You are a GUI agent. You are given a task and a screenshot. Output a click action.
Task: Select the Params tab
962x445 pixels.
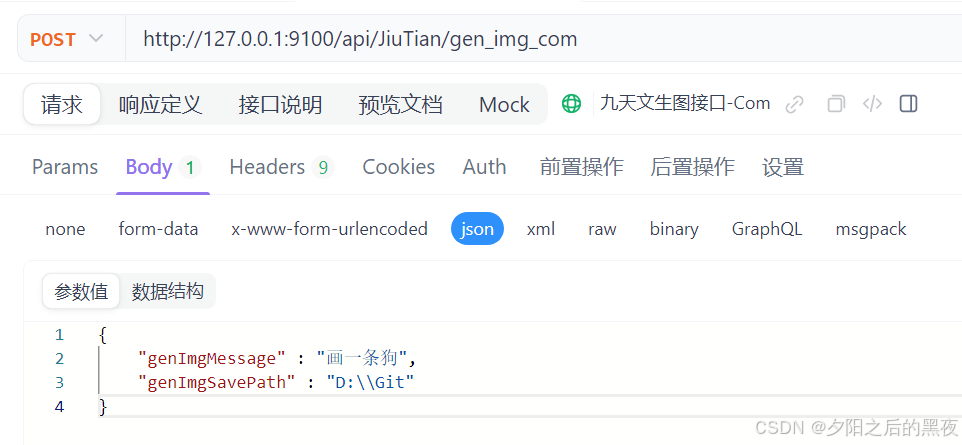pos(65,167)
